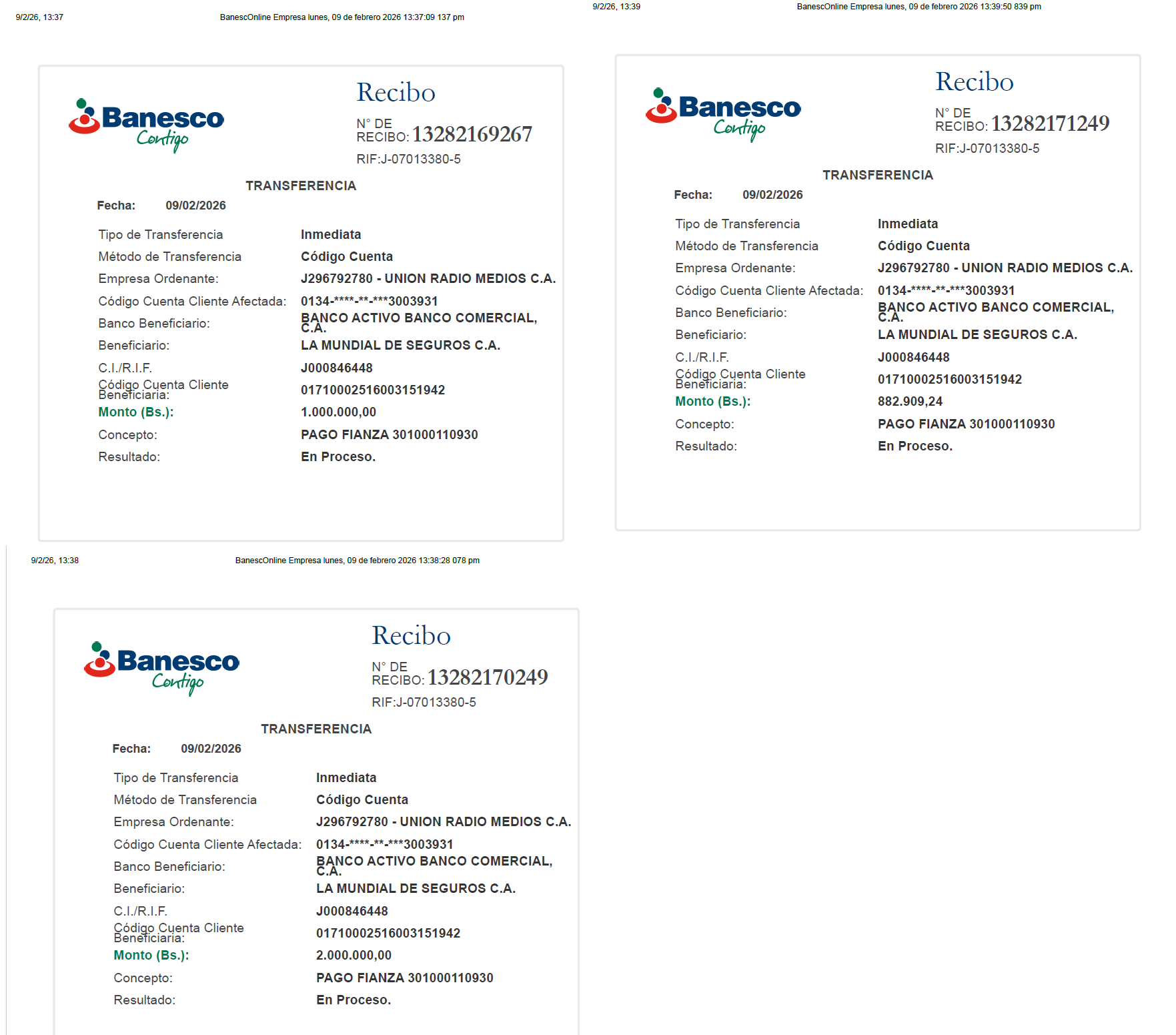Click the En Proceso result below the 2.000.000,00 amount

(x=354, y=1000)
